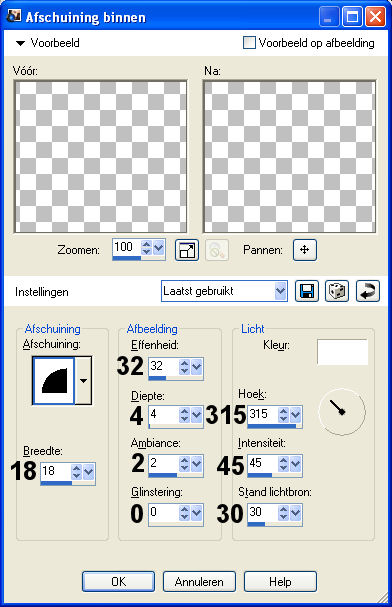Click the fit preview to window icon
392x607 pixels.
click(187, 250)
